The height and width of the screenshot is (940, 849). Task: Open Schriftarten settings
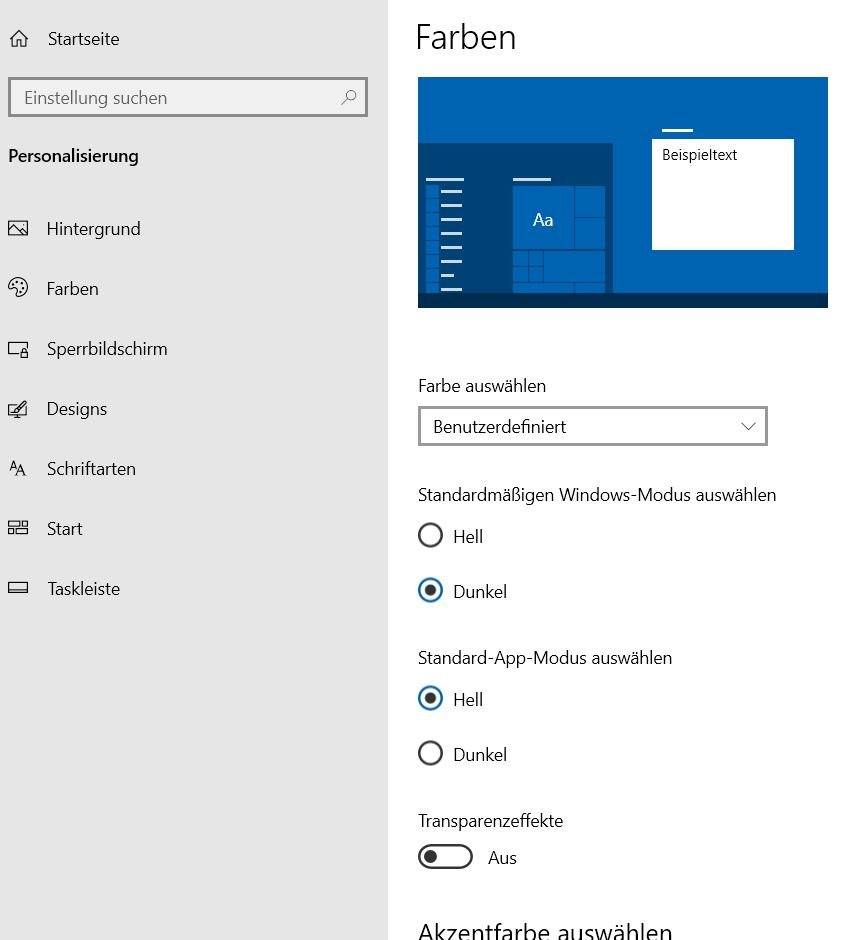[x=91, y=469]
